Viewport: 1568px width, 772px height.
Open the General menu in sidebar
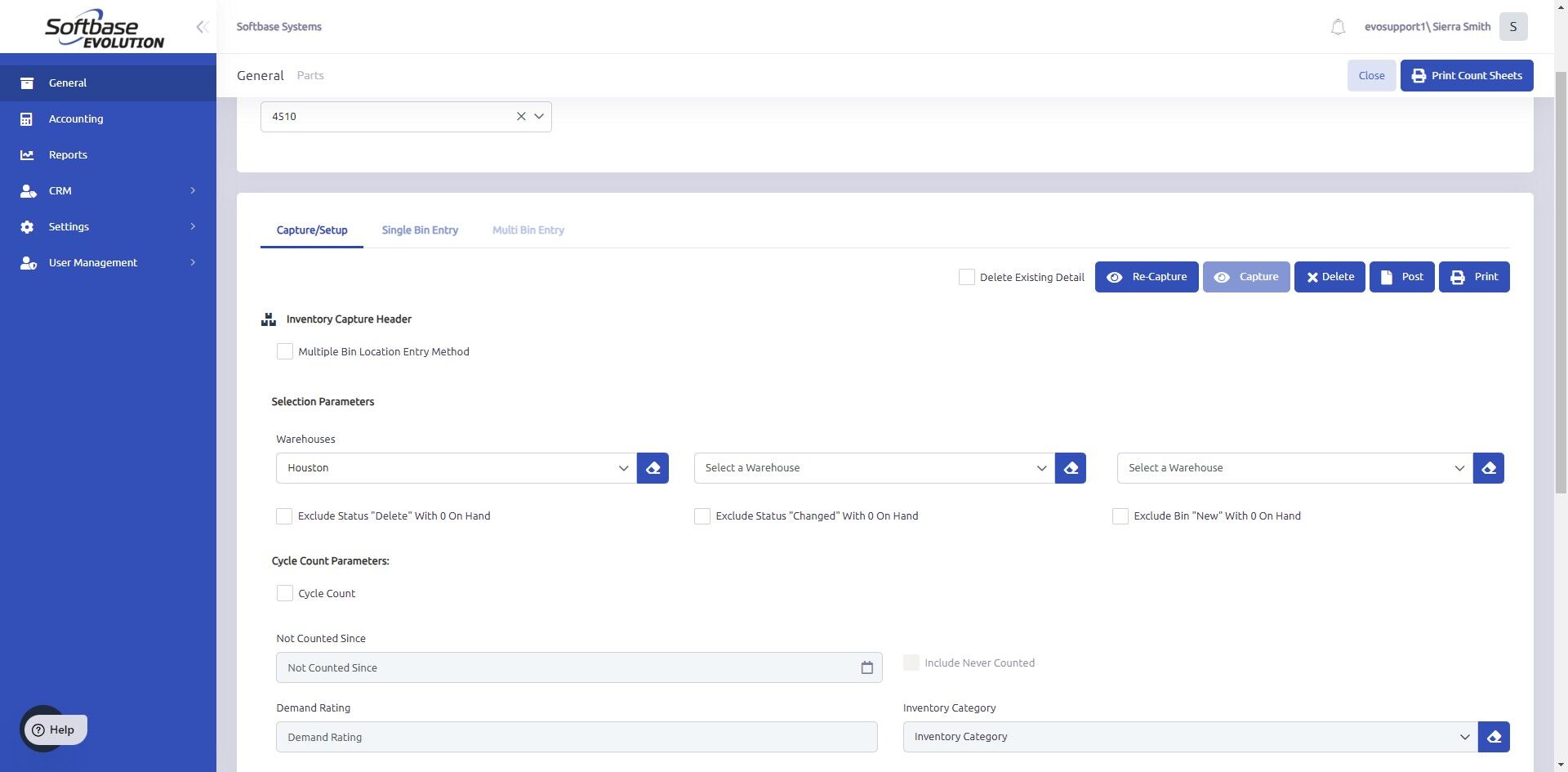(108, 83)
